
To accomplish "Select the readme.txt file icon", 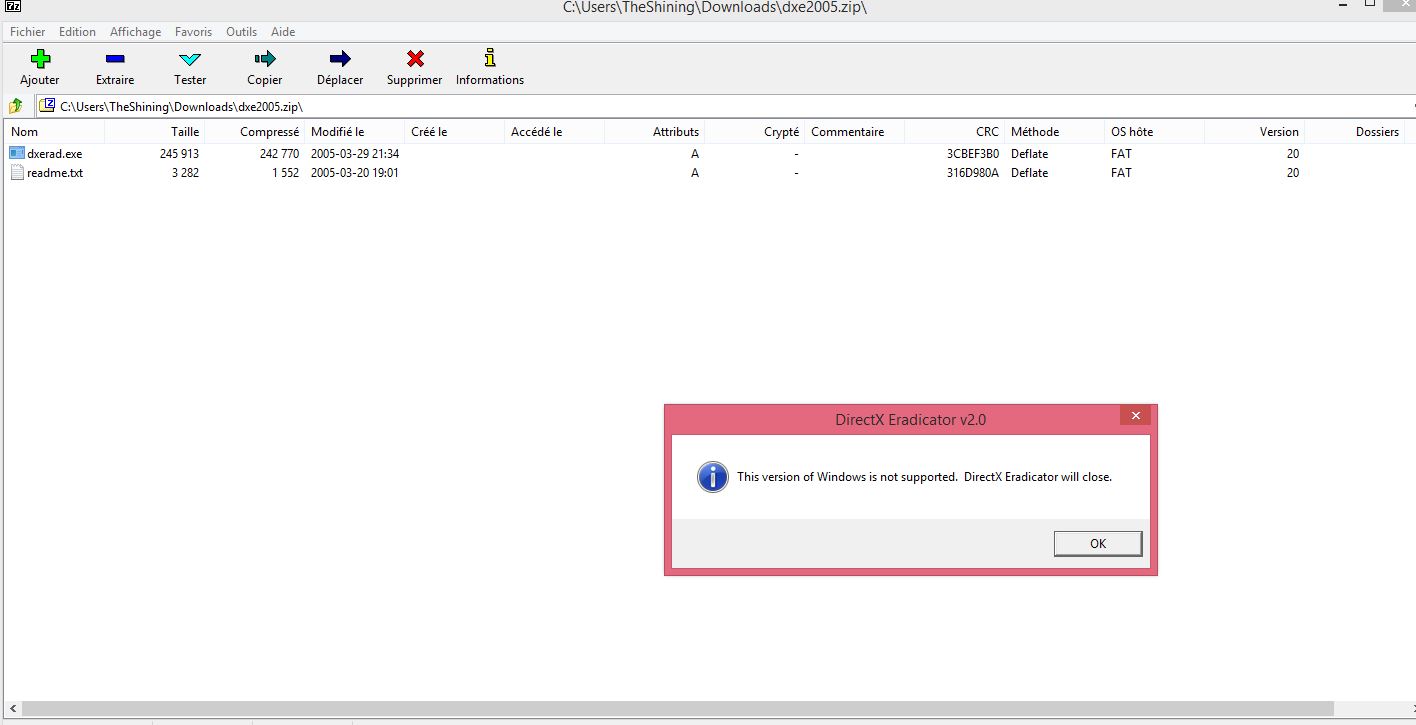I will point(16,173).
